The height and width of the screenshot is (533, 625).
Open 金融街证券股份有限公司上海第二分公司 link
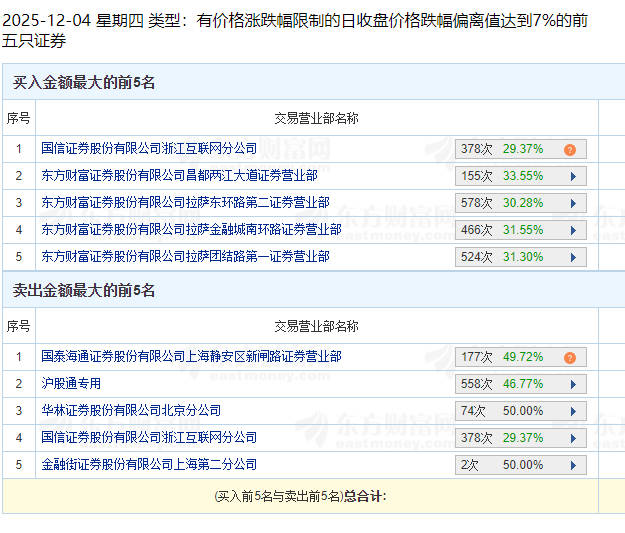149,464
